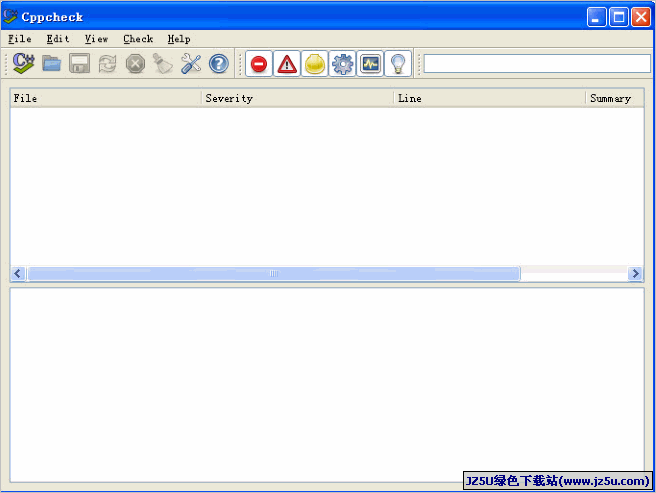Toggle the information light bulb icon
The image size is (656, 493).
click(x=398, y=64)
